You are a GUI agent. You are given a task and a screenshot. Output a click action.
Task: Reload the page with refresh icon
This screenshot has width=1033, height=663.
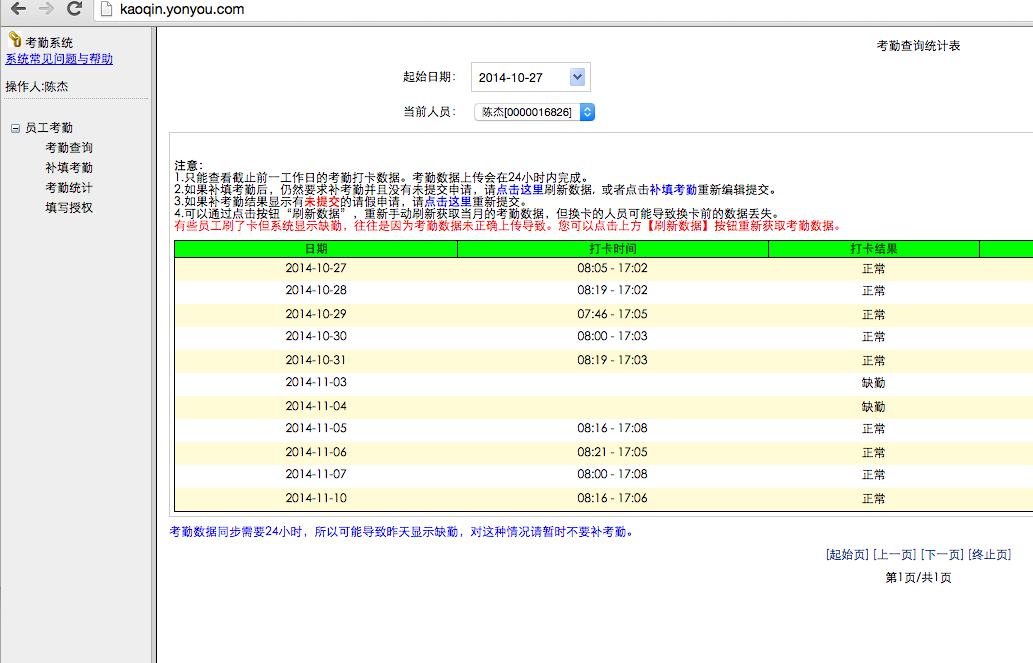pos(74,9)
